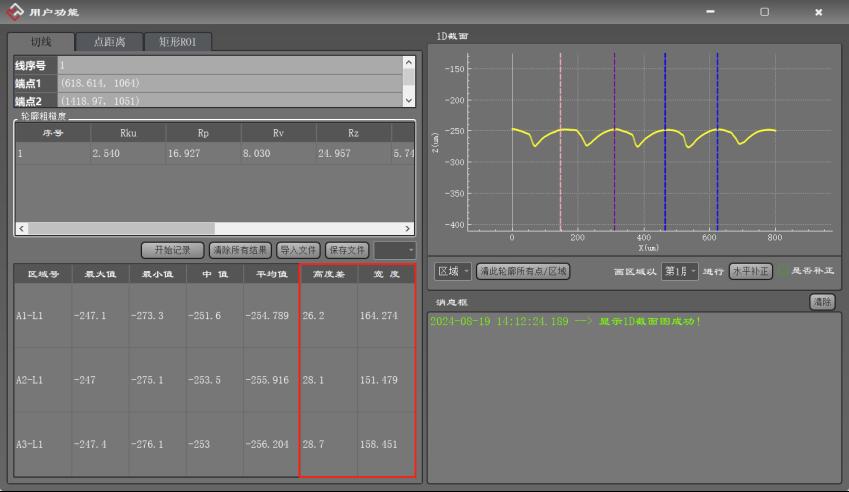
Task: Click 导入文件 to import a file
Action: point(298,250)
